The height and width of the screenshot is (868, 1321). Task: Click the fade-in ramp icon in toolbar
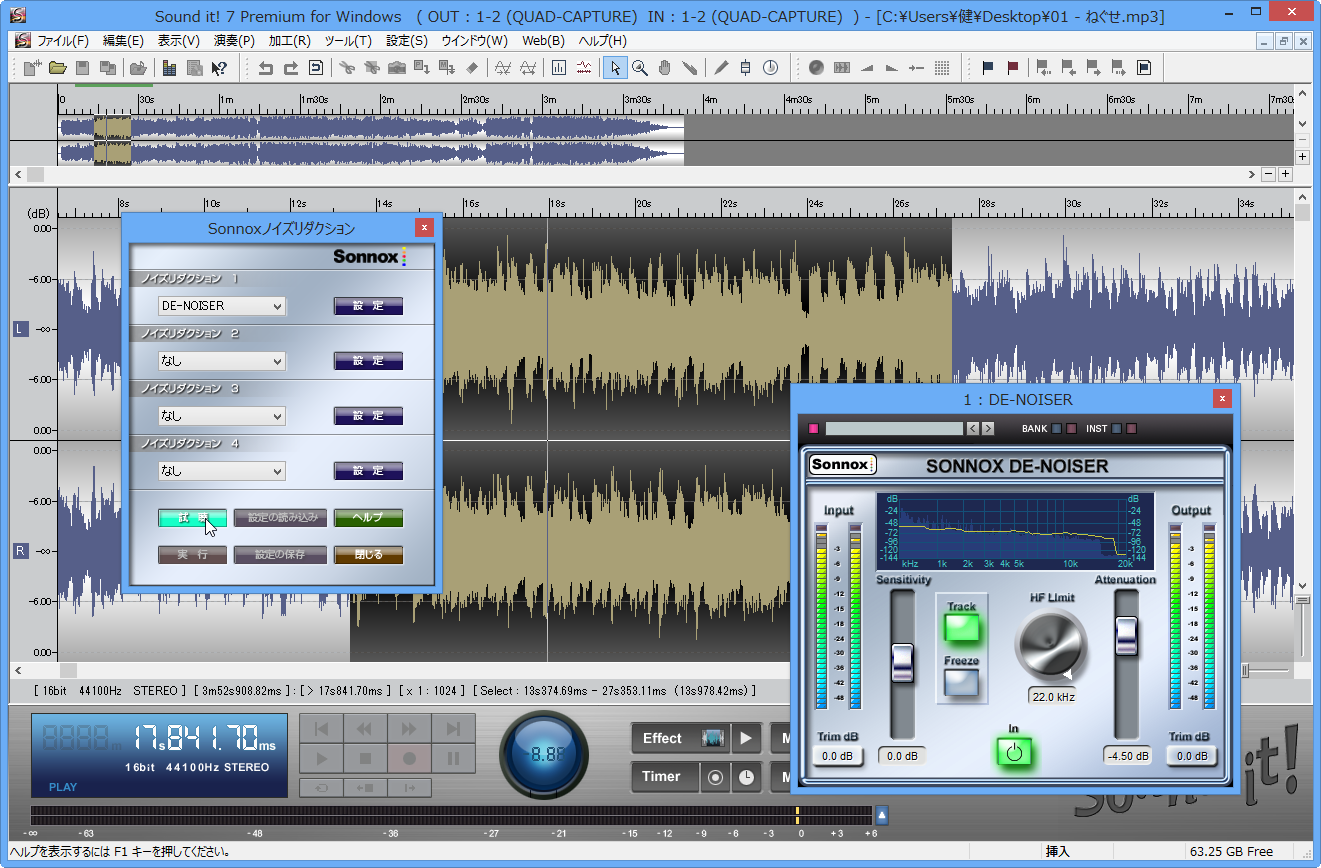[x=866, y=68]
